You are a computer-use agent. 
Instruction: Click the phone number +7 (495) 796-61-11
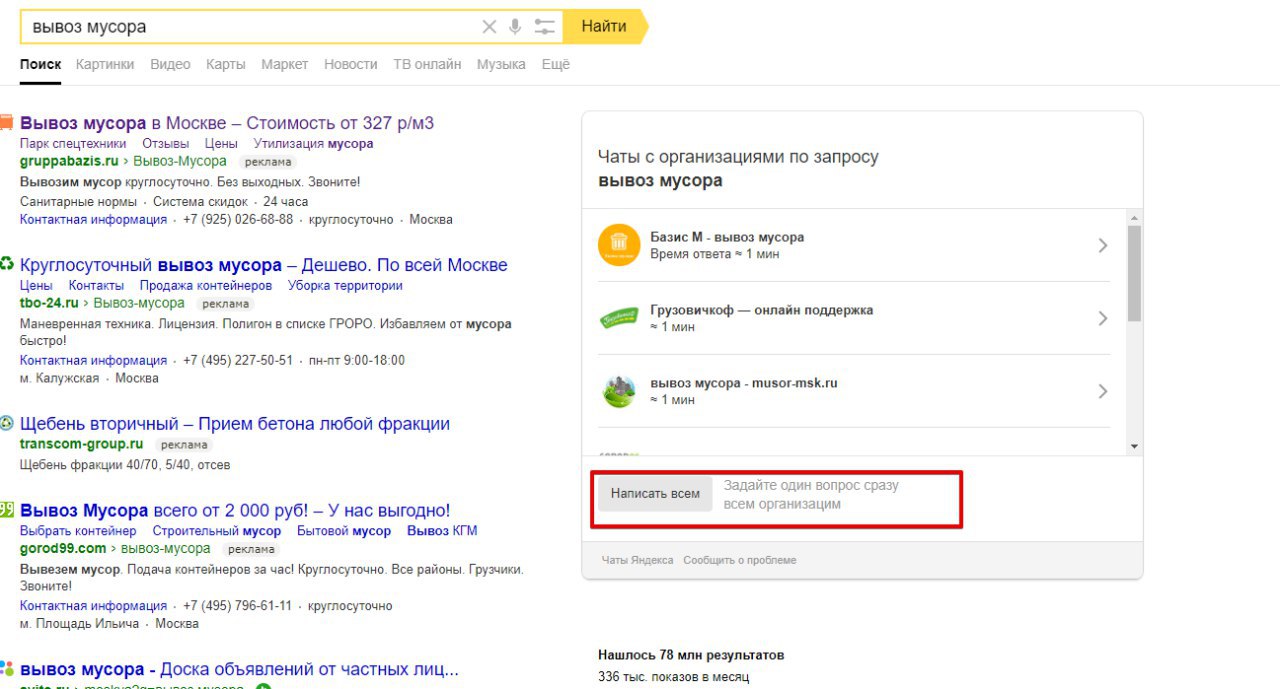click(238, 606)
